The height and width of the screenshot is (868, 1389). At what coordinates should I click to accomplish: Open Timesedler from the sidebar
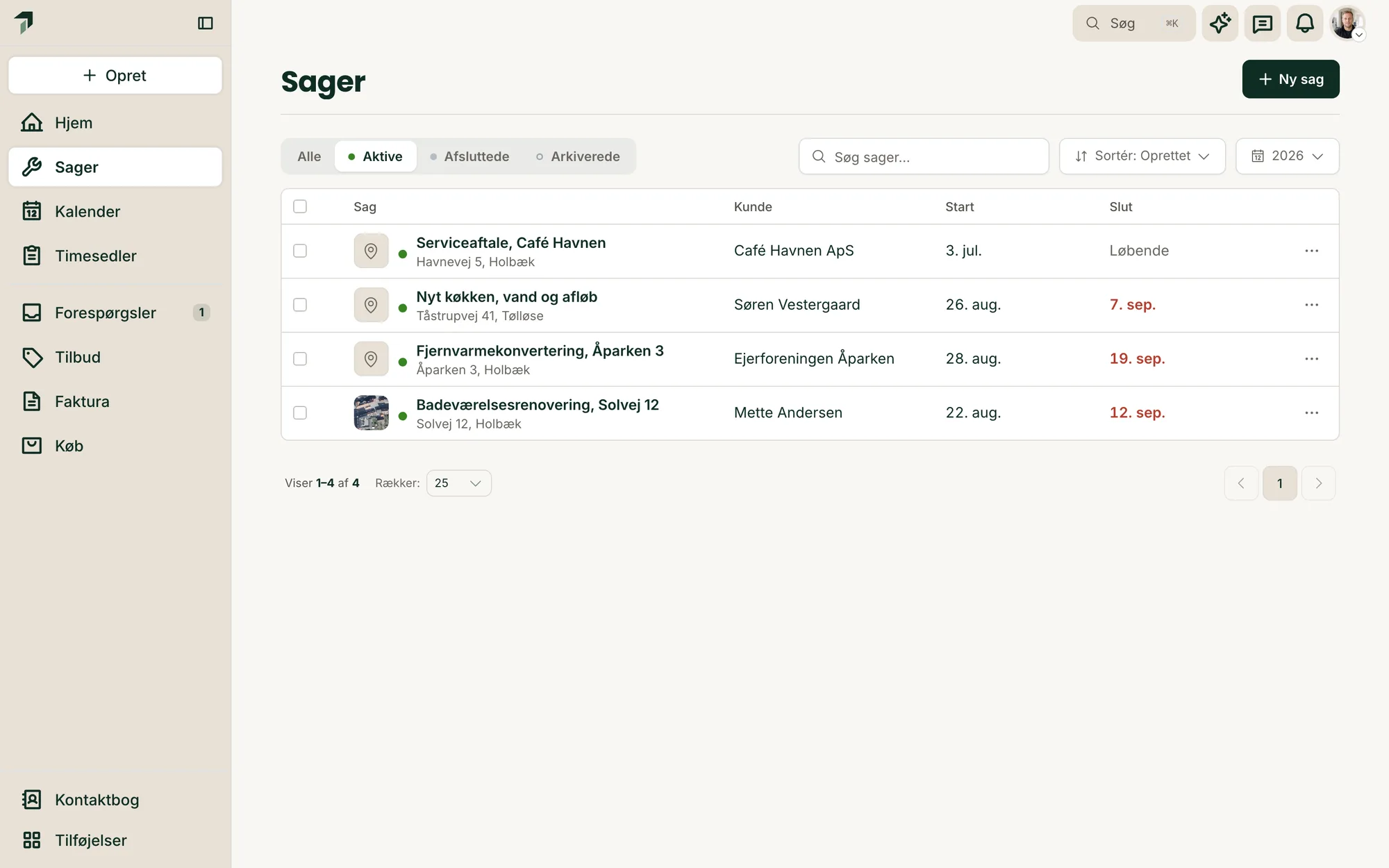pos(115,256)
